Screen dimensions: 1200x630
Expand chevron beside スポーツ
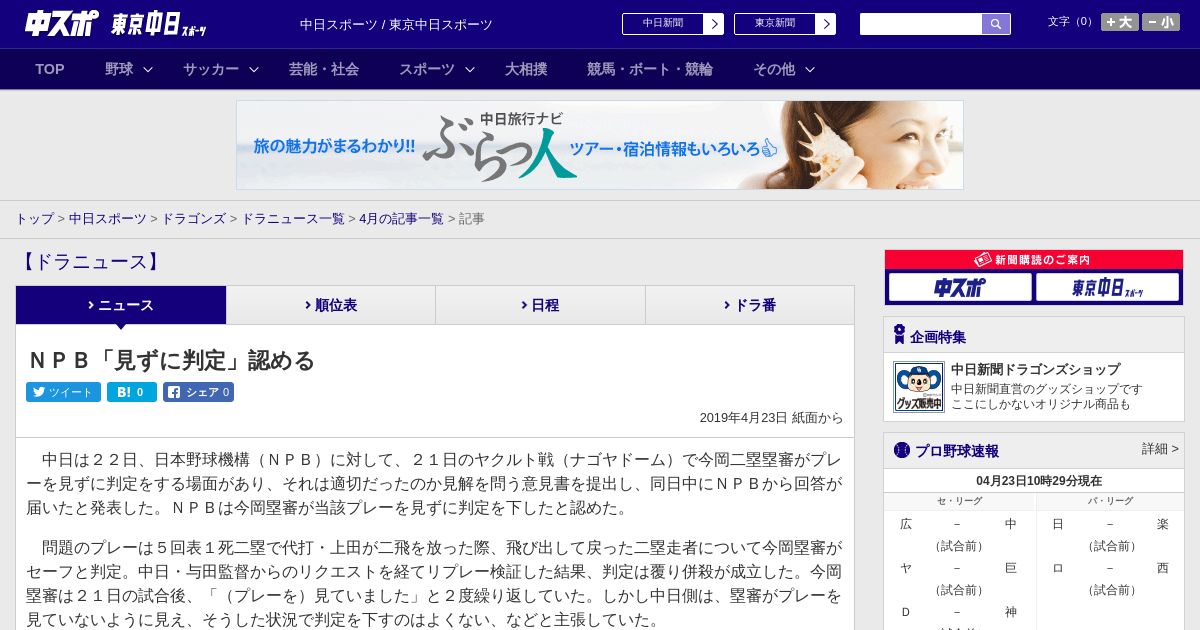470,69
